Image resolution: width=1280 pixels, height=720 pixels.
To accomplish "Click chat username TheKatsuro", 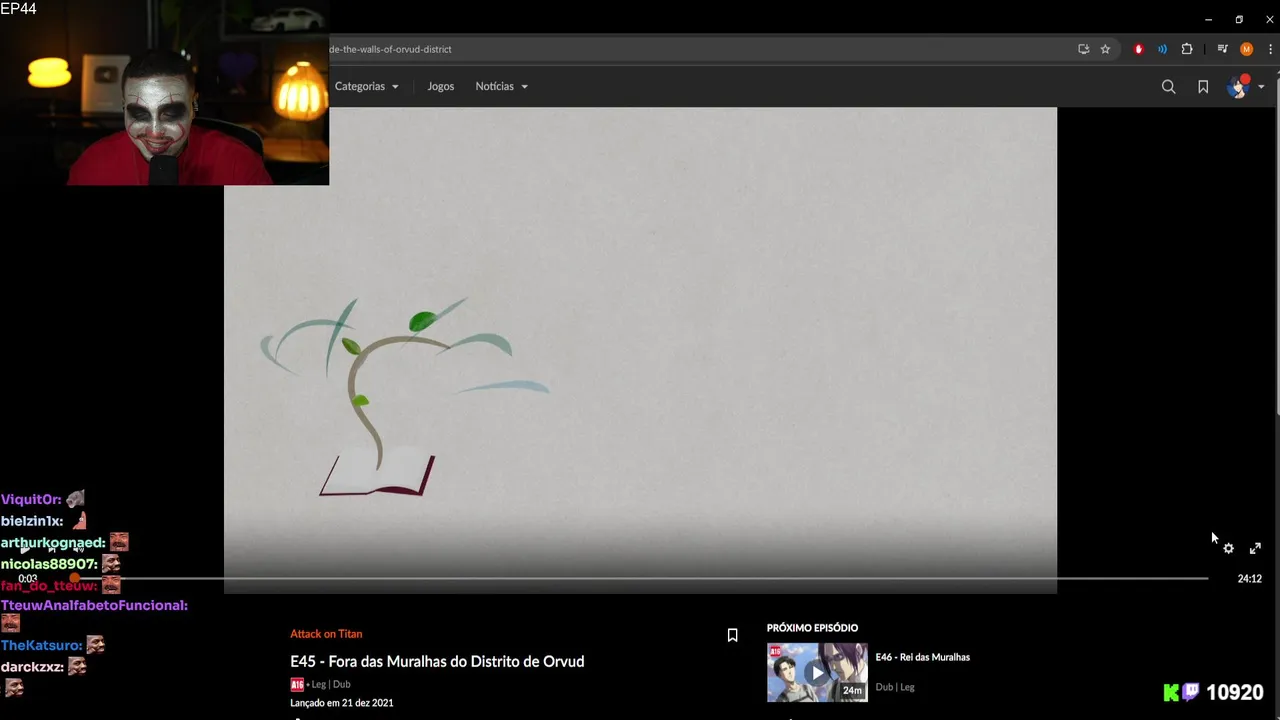I will coord(41,645).
